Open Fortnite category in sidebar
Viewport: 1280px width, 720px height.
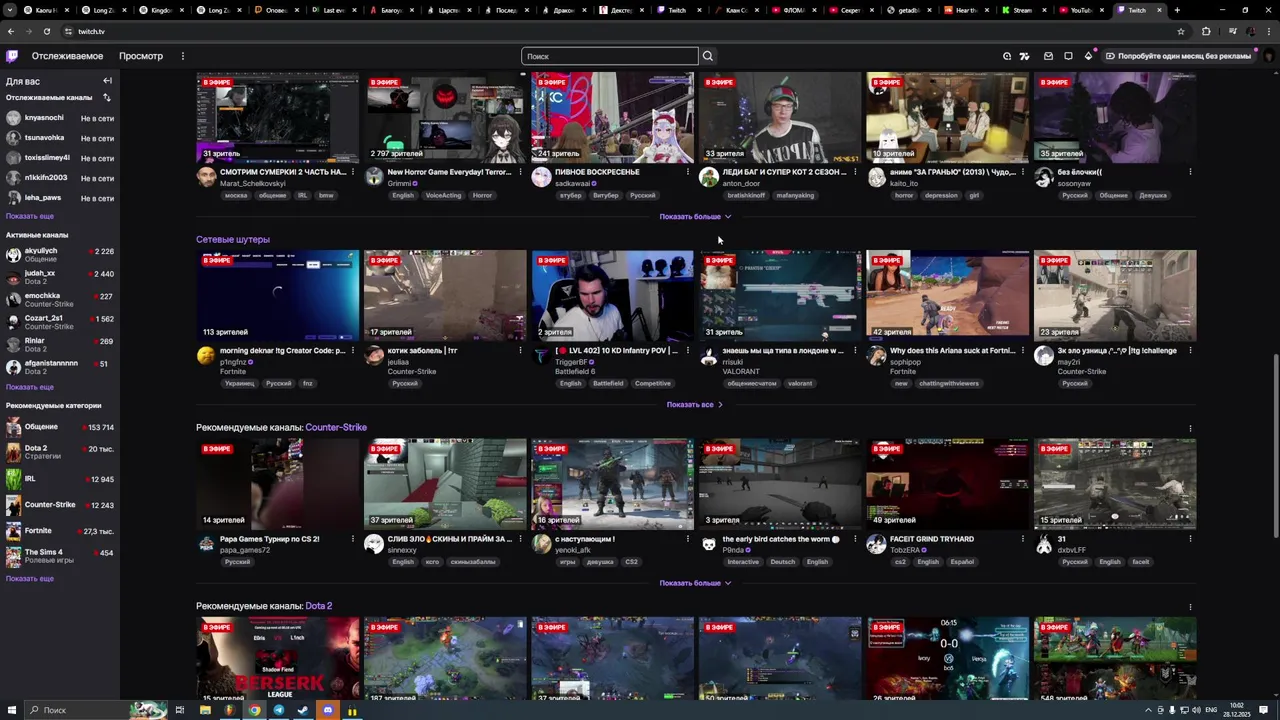pyautogui.click(x=60, y=531)
